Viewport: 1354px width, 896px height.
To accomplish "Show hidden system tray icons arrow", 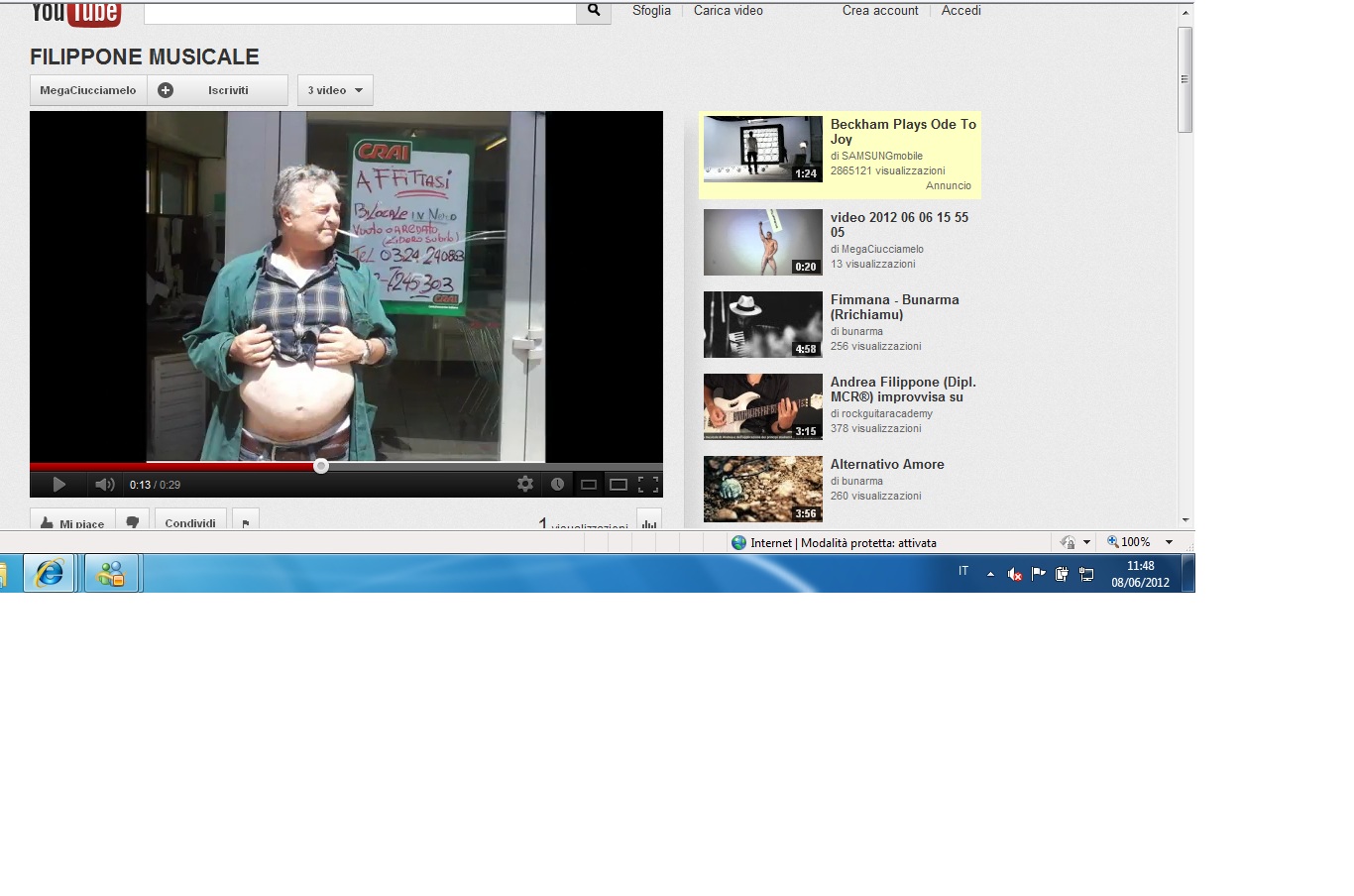I will (990, 574).
